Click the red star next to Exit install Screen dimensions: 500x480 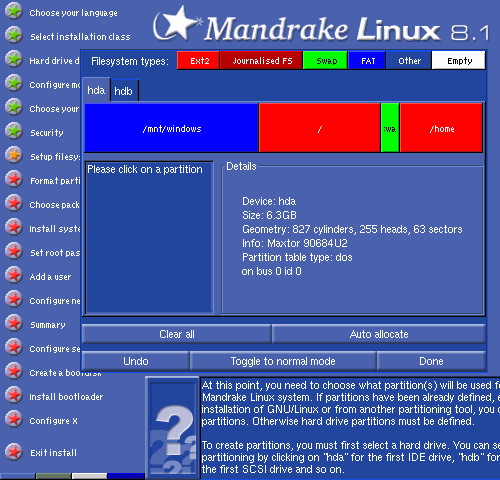pos(14,452)
